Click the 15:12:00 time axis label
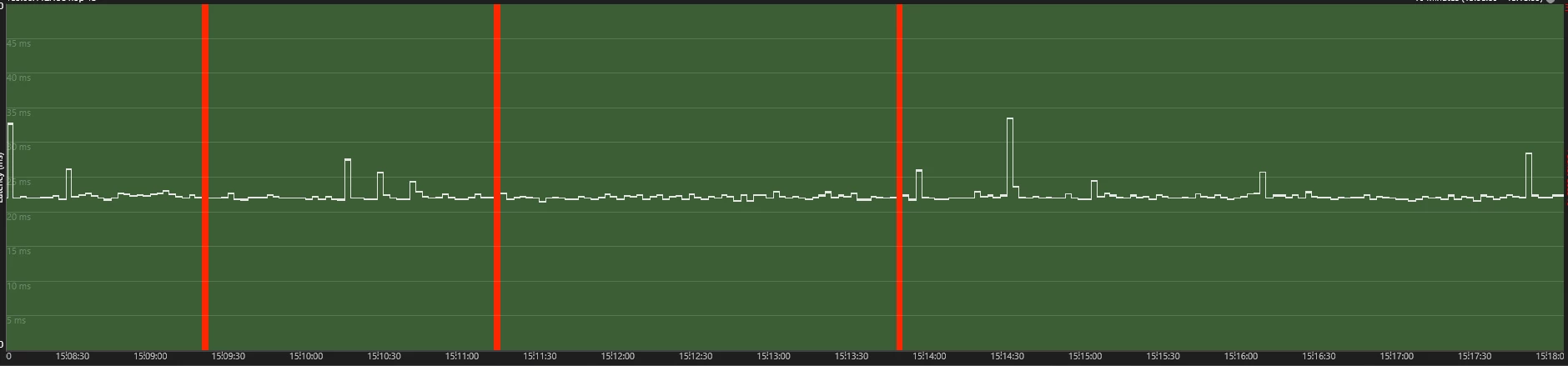This screenshot has height=366, width=1568. click(618, 357)
